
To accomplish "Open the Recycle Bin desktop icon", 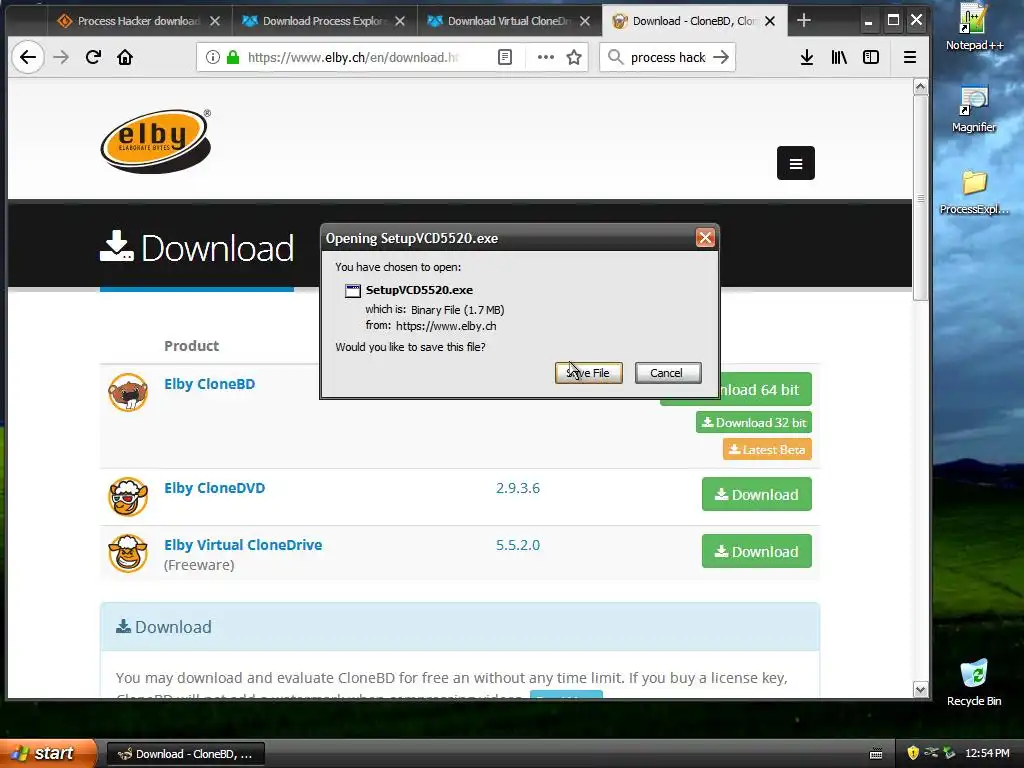I will (x=974, y=683).
